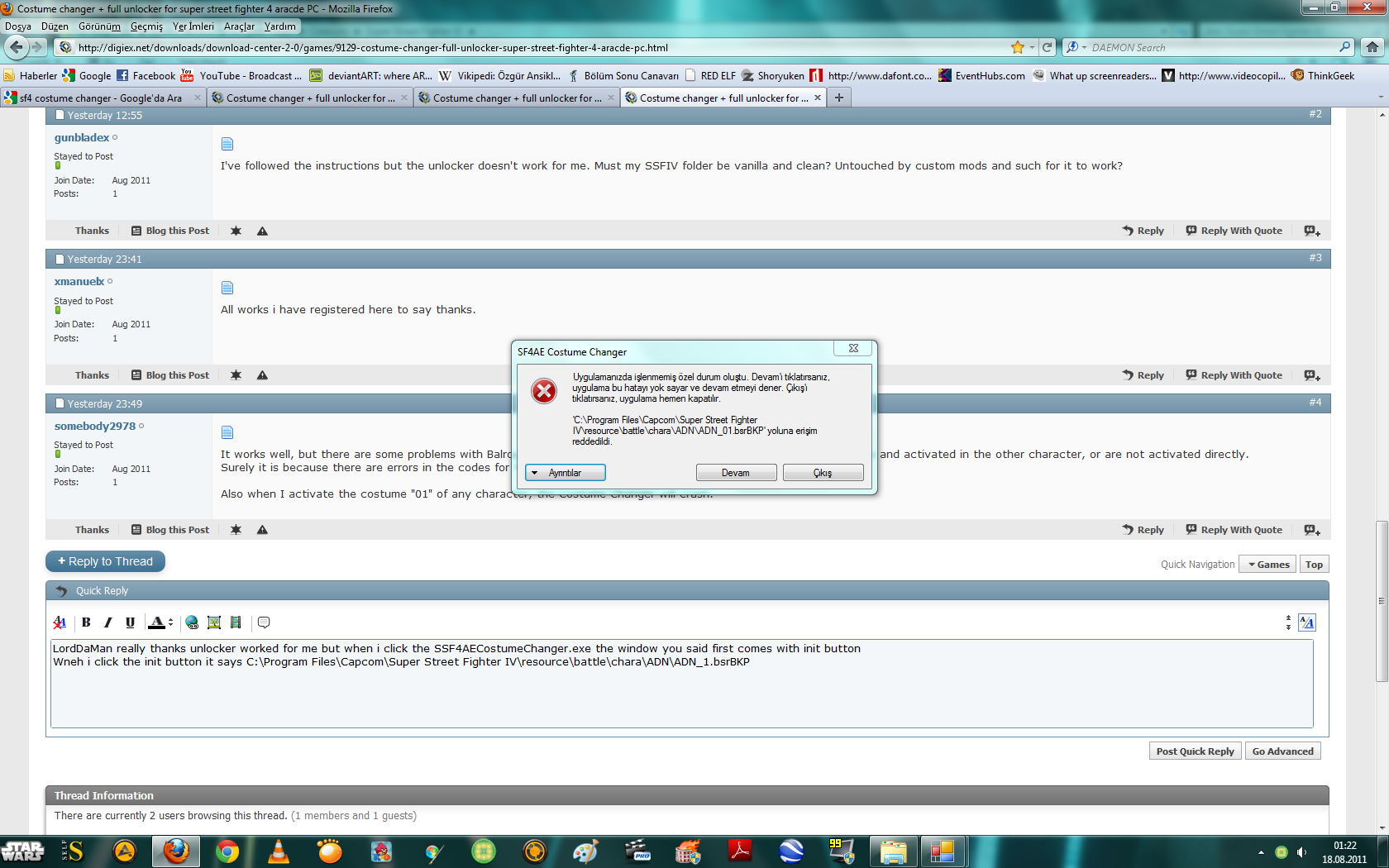The height and width of the screenshot is (868, 1389).
Task: Click multi-quote icon on post #4
Action: click(x=1312, y=530)
